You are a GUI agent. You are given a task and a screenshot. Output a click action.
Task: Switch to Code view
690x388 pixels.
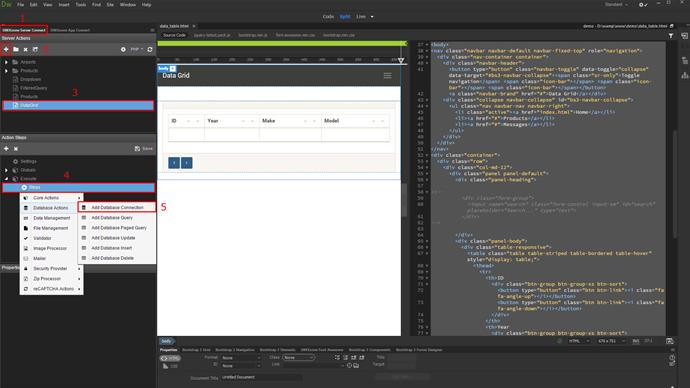coord(328,17)
